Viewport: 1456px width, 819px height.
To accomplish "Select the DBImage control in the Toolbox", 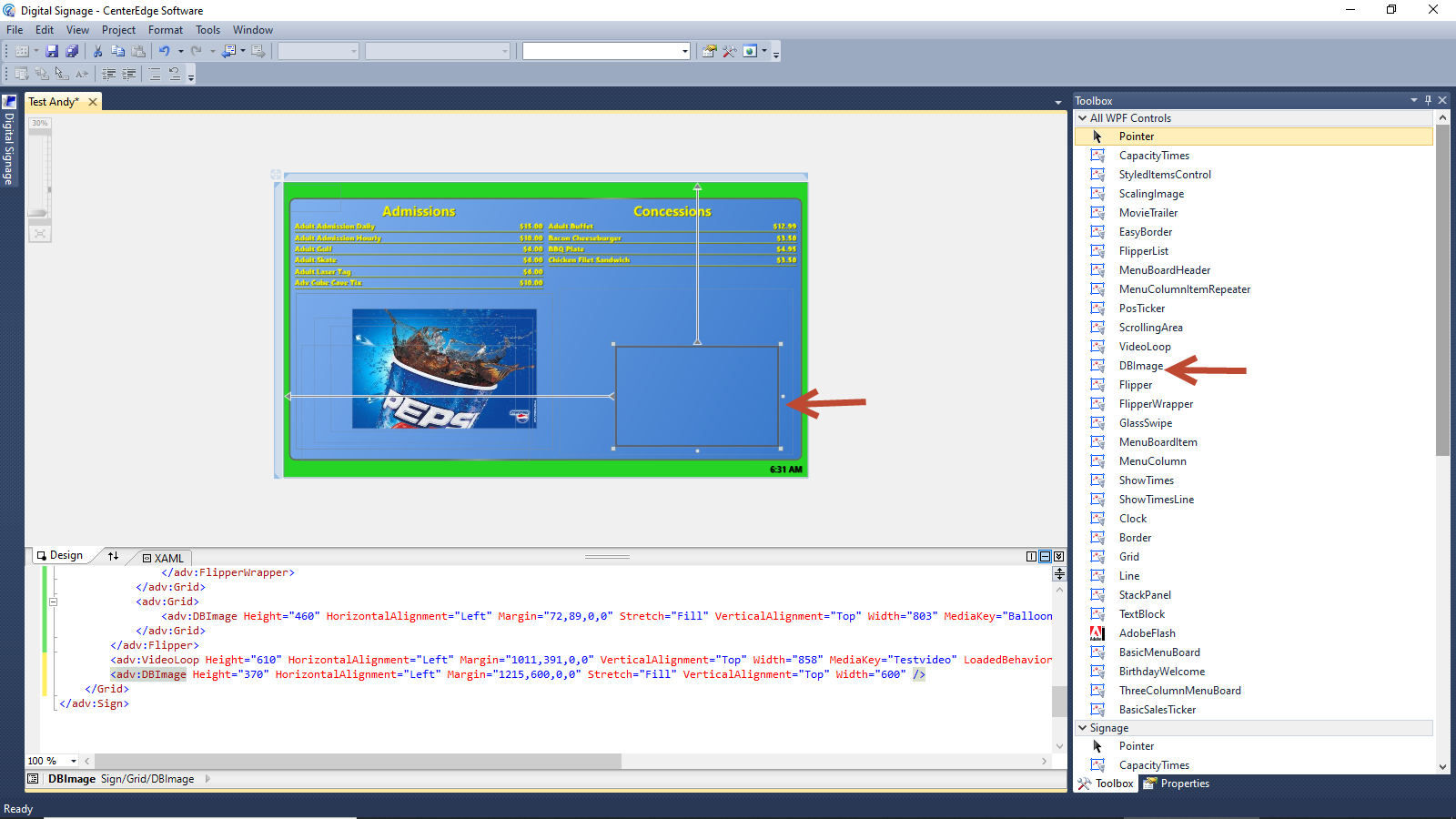I will [x=1140, y=366].
